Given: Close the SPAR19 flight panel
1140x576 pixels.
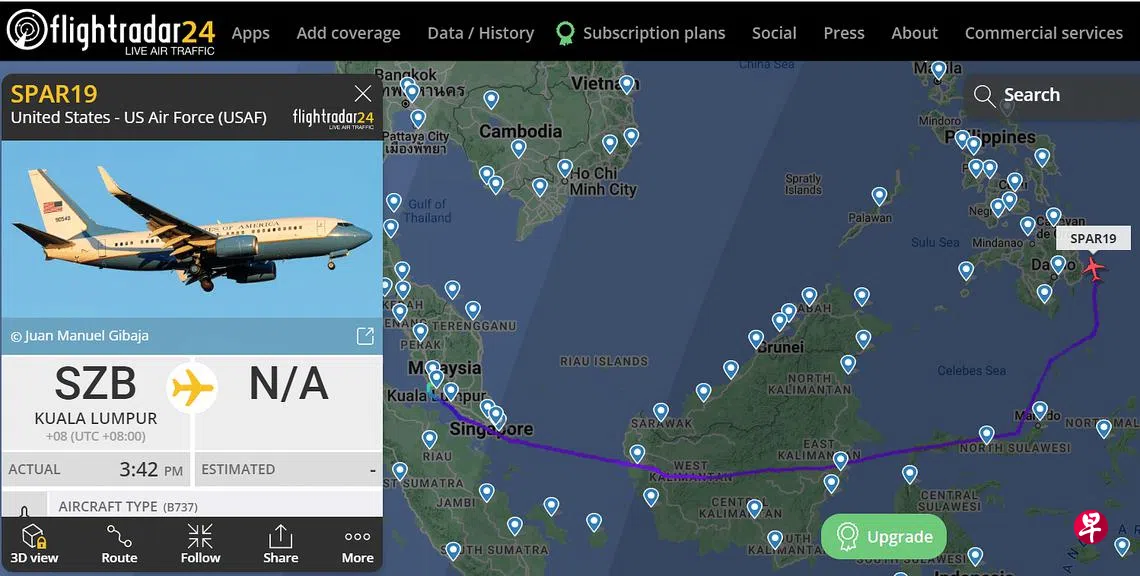Looking at the screenshot, I should click(363, 94).
